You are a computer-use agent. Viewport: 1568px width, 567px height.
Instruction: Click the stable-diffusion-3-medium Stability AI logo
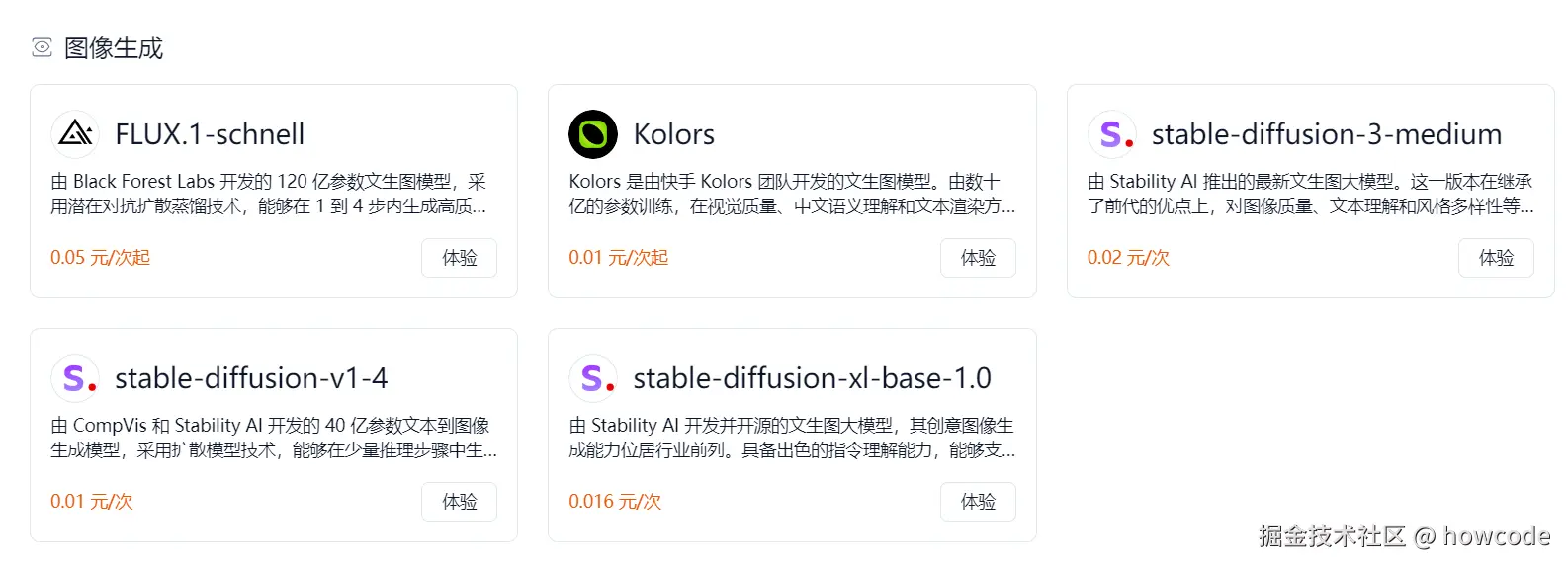tap(1112, 133)
